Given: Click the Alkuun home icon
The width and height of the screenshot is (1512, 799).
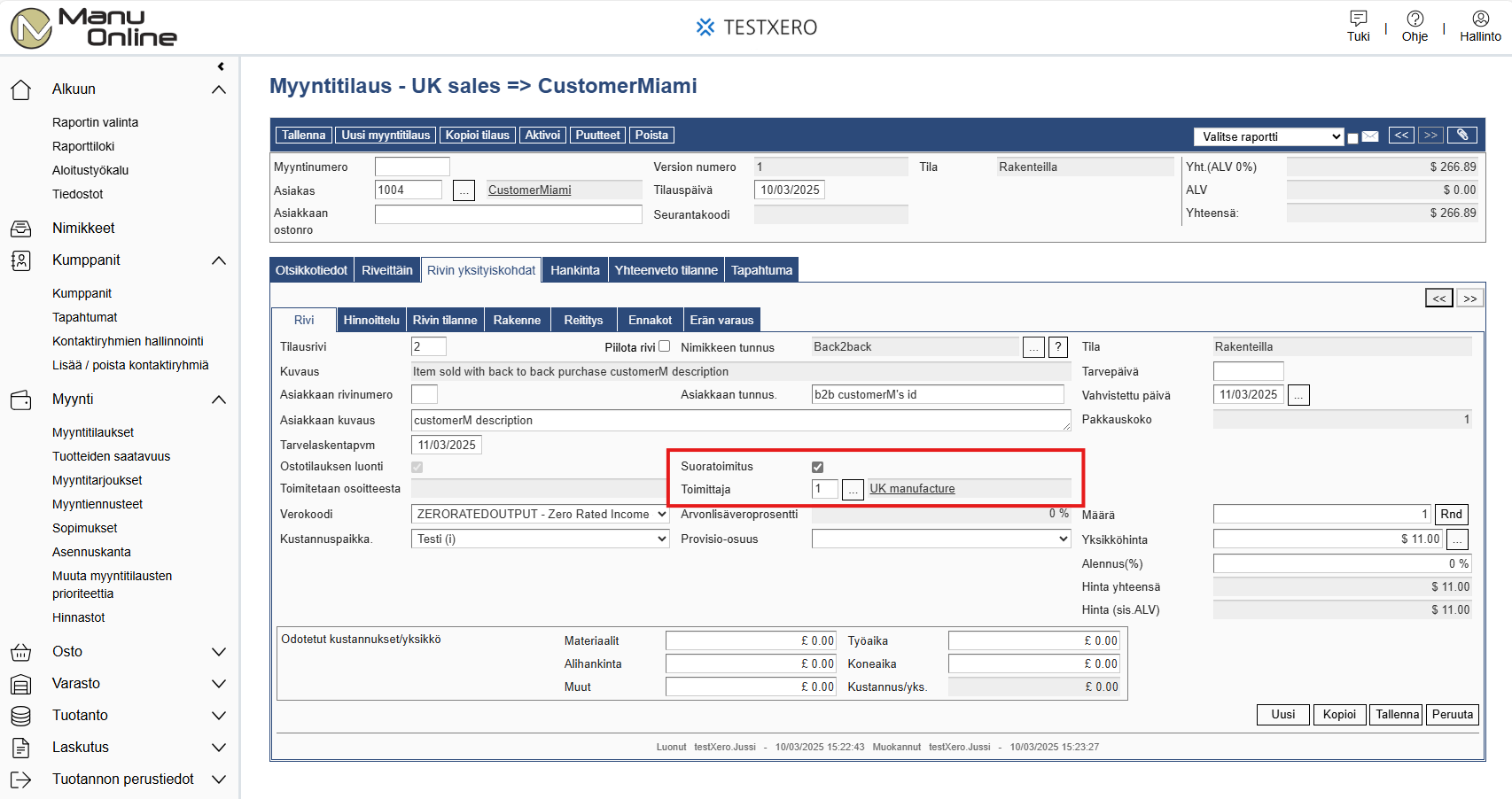Looking at the screenshot, I should (20, 89).
